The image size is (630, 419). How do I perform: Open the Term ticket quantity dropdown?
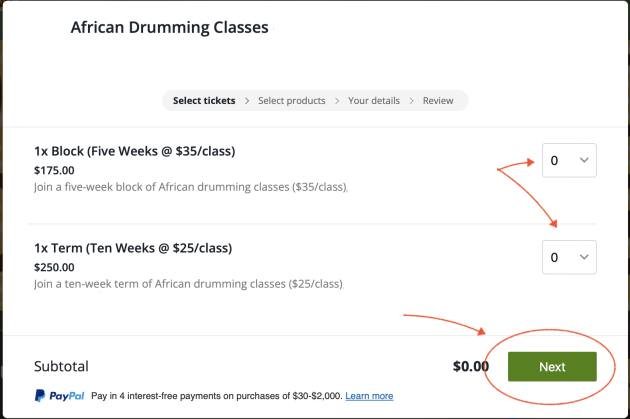pyautogui.click(x=569, y=257)
